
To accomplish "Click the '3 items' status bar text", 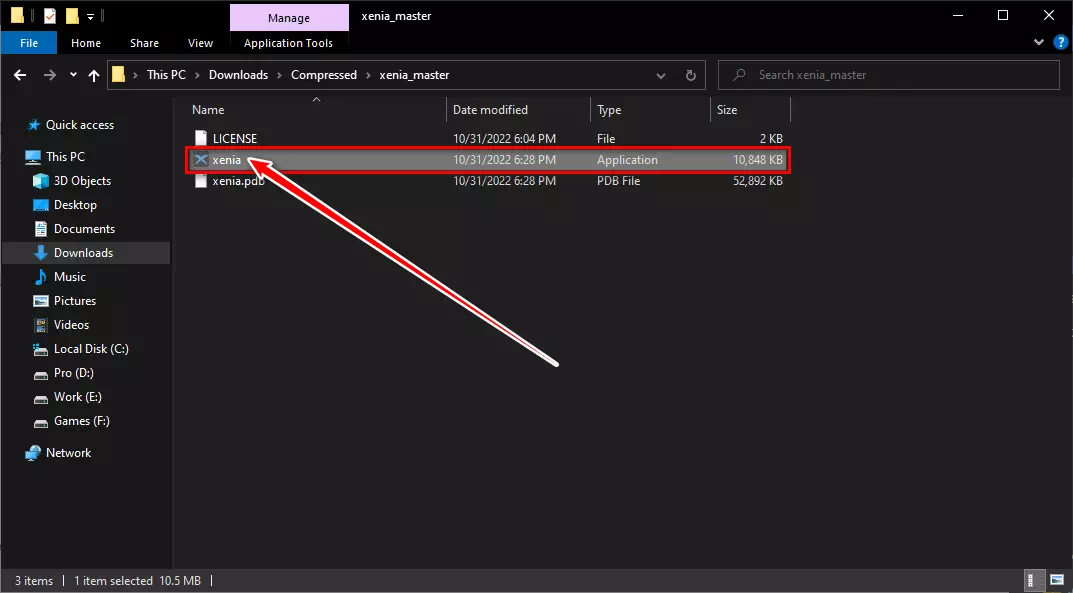I will tap(34, 581).
